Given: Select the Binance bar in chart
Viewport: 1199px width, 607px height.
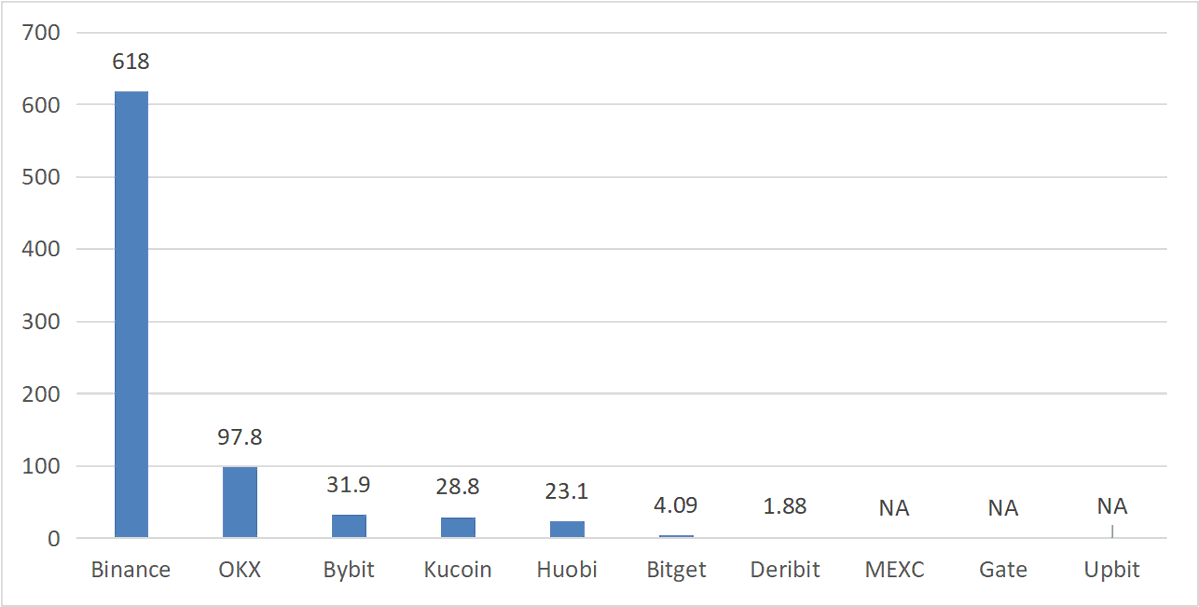Looking at the screenshot, I should tap(131, 314).
